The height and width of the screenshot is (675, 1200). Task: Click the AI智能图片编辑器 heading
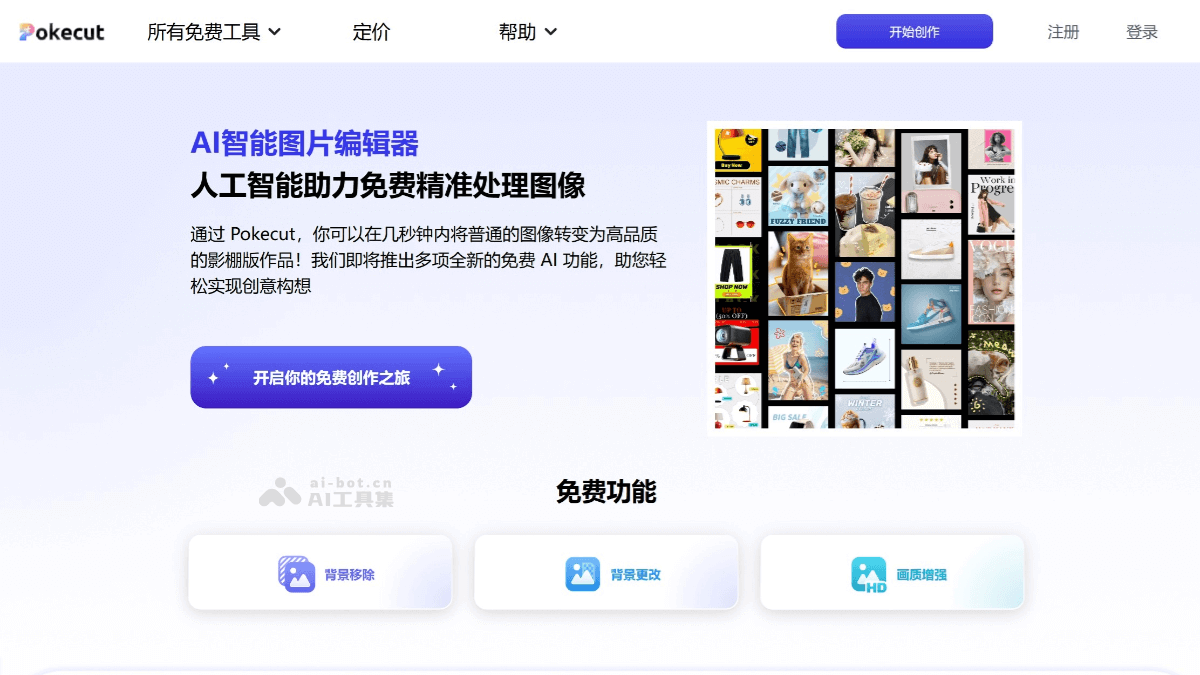[x=305, y=144]
